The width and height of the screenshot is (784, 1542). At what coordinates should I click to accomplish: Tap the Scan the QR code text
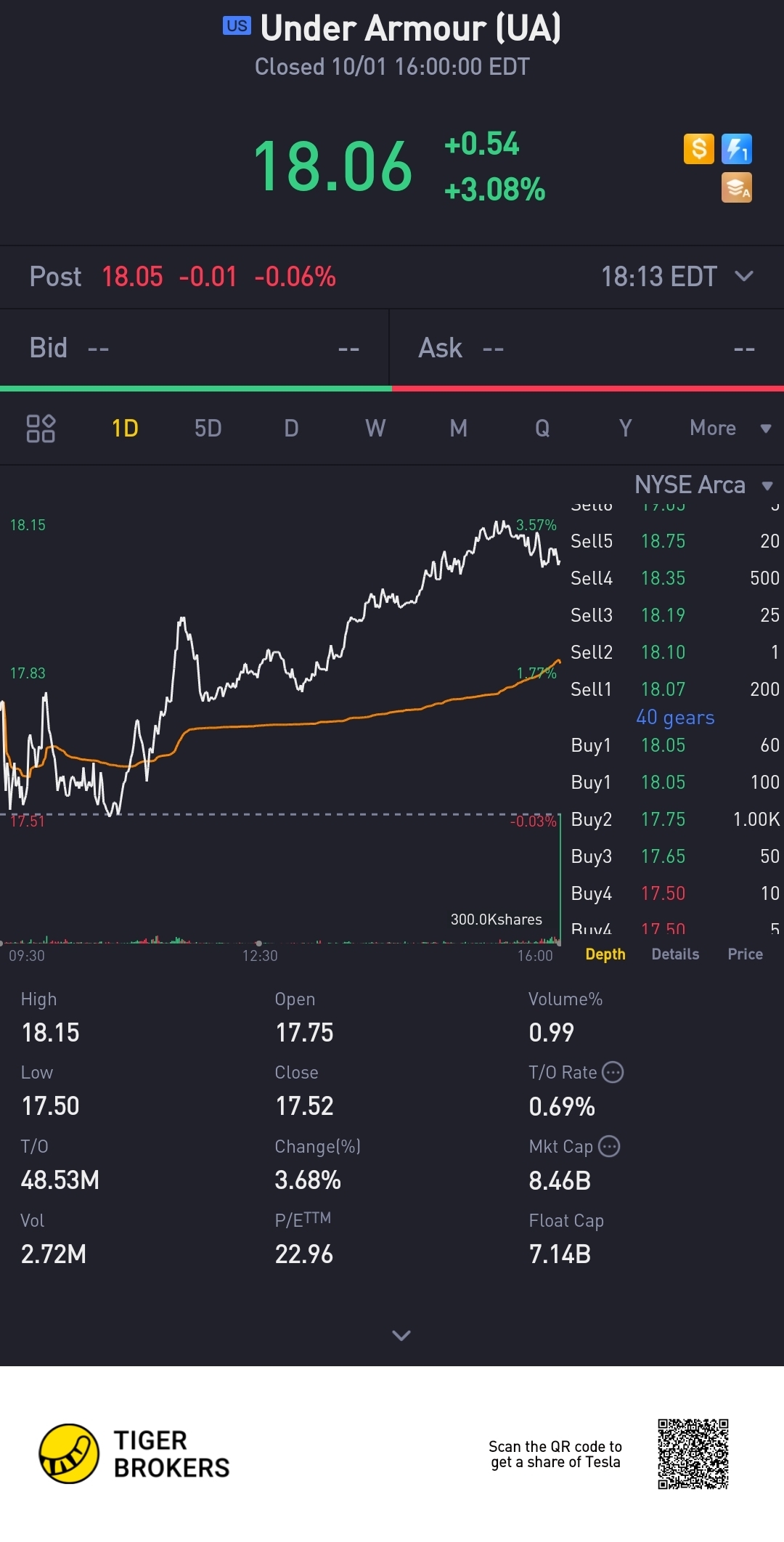[x=555, y=1454]
